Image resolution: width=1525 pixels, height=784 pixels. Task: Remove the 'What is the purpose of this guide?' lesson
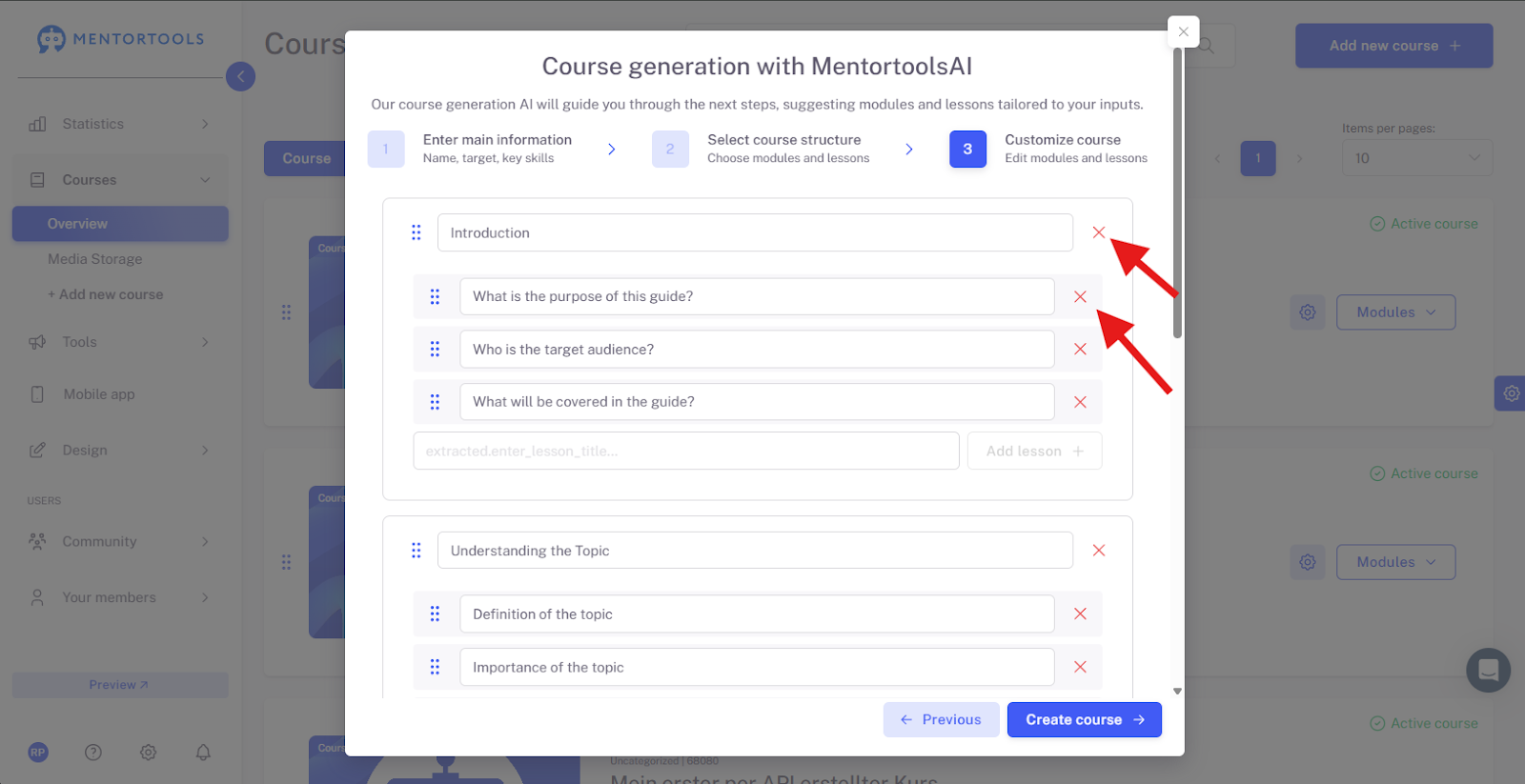click(x=1080, y=296)
